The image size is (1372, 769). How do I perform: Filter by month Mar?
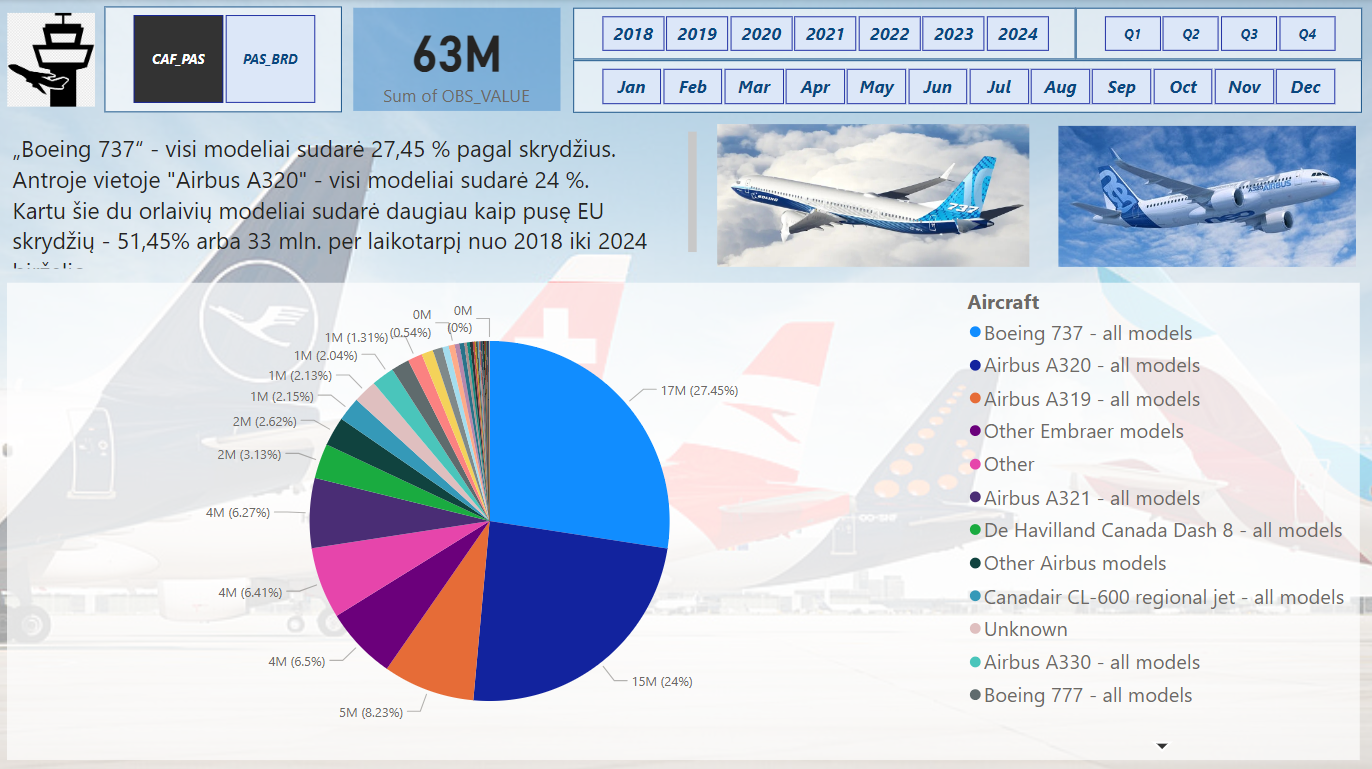pyautogui.click(x=754, y=87)
